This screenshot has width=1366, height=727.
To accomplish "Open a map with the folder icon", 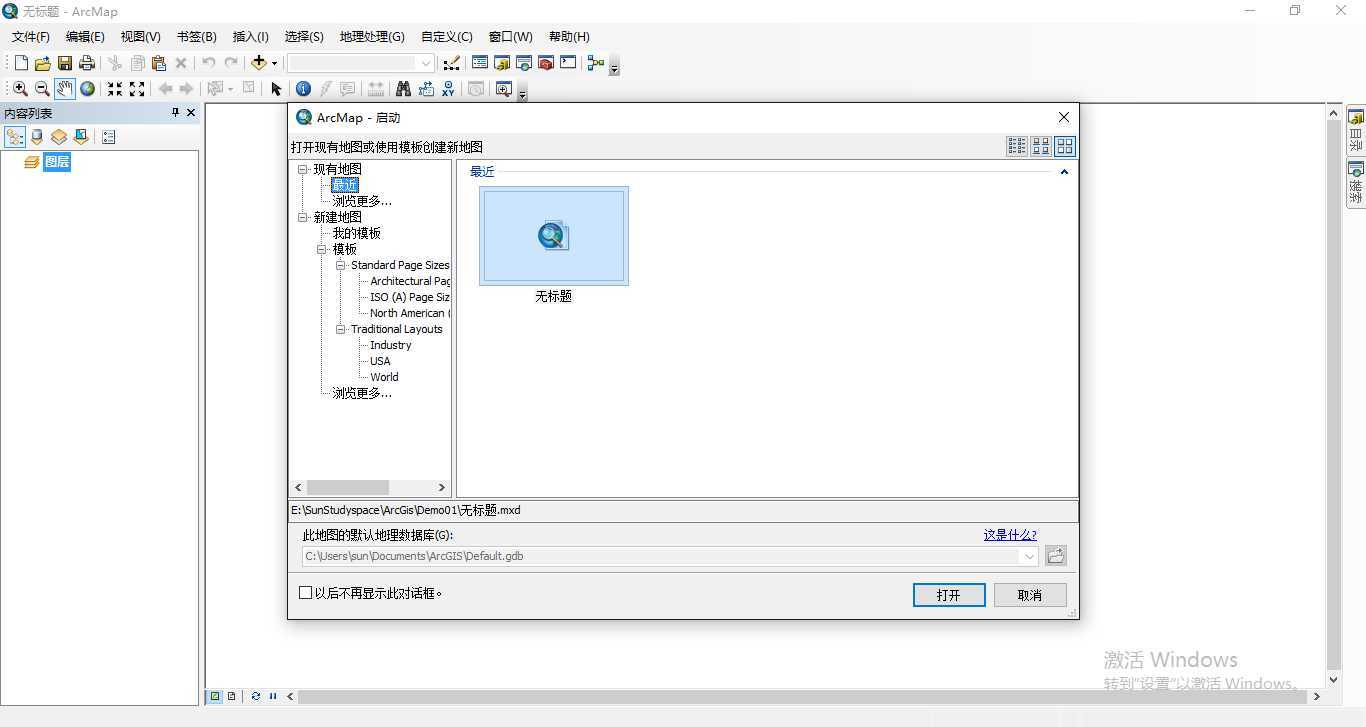I will click(42, 63).
